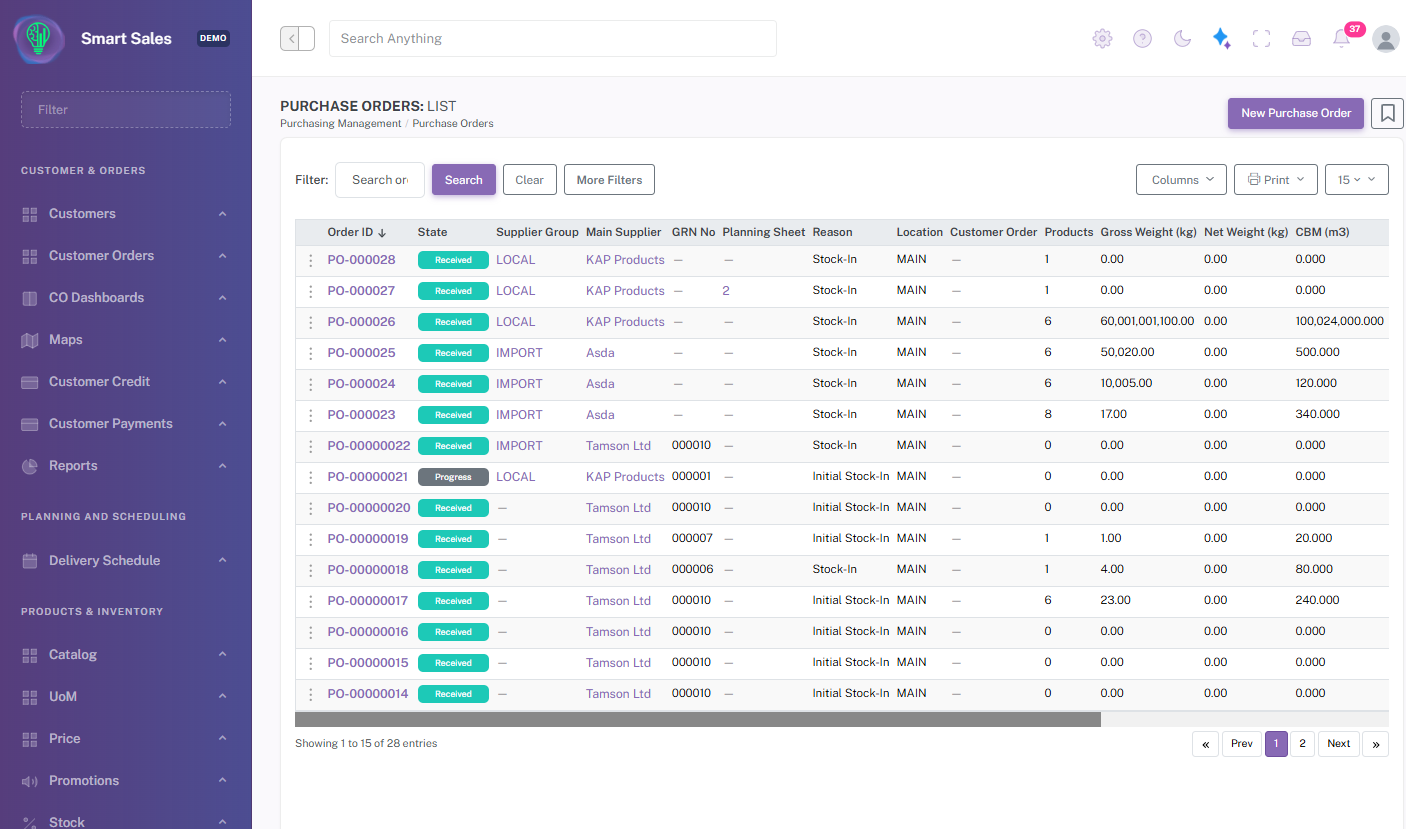This screenshot has height=829, width=1406.
Task: Focus the sidebar Filter field
Action: click(x=126, y=110)
